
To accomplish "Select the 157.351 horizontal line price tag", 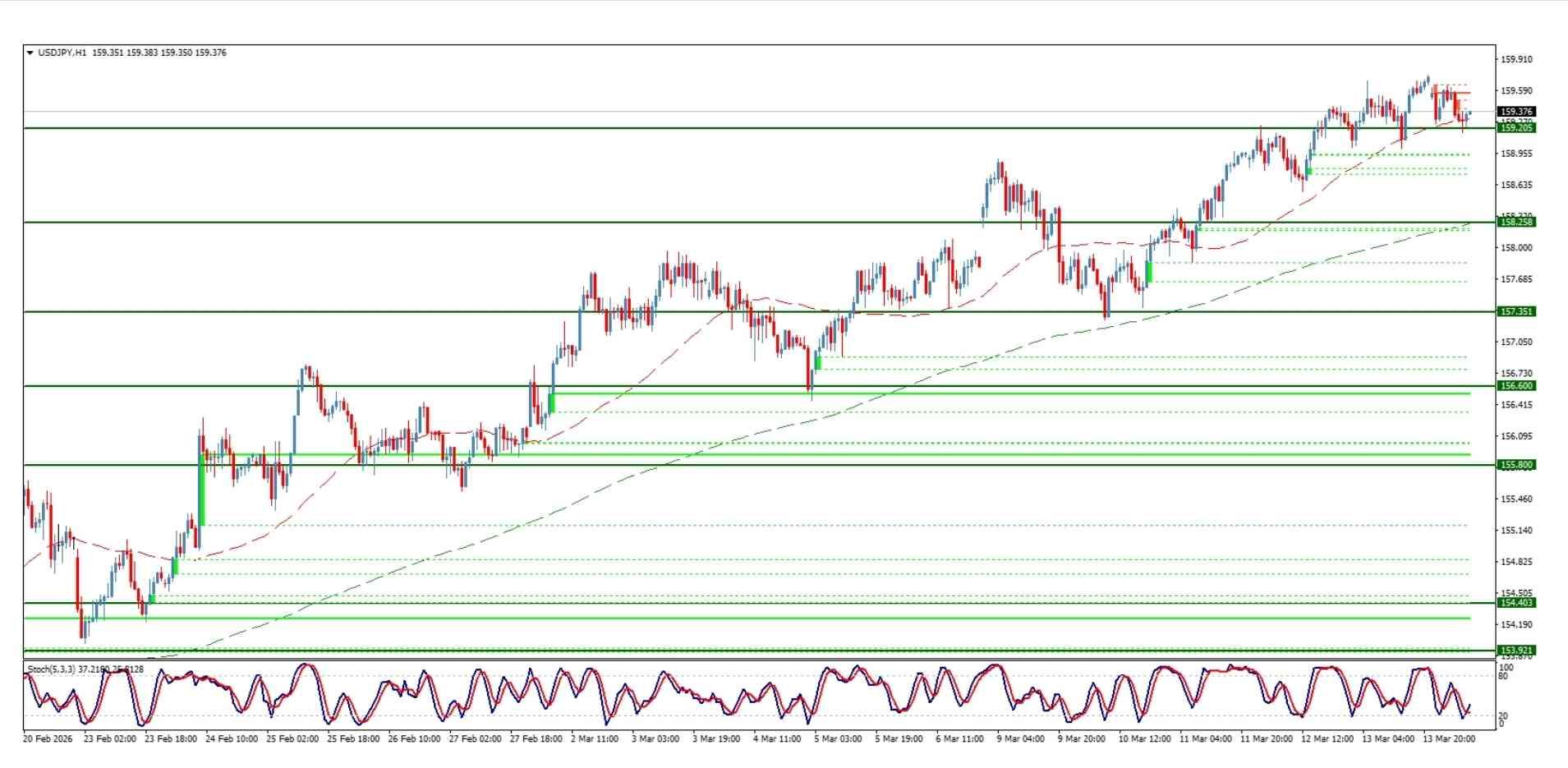I will 1517,313.
